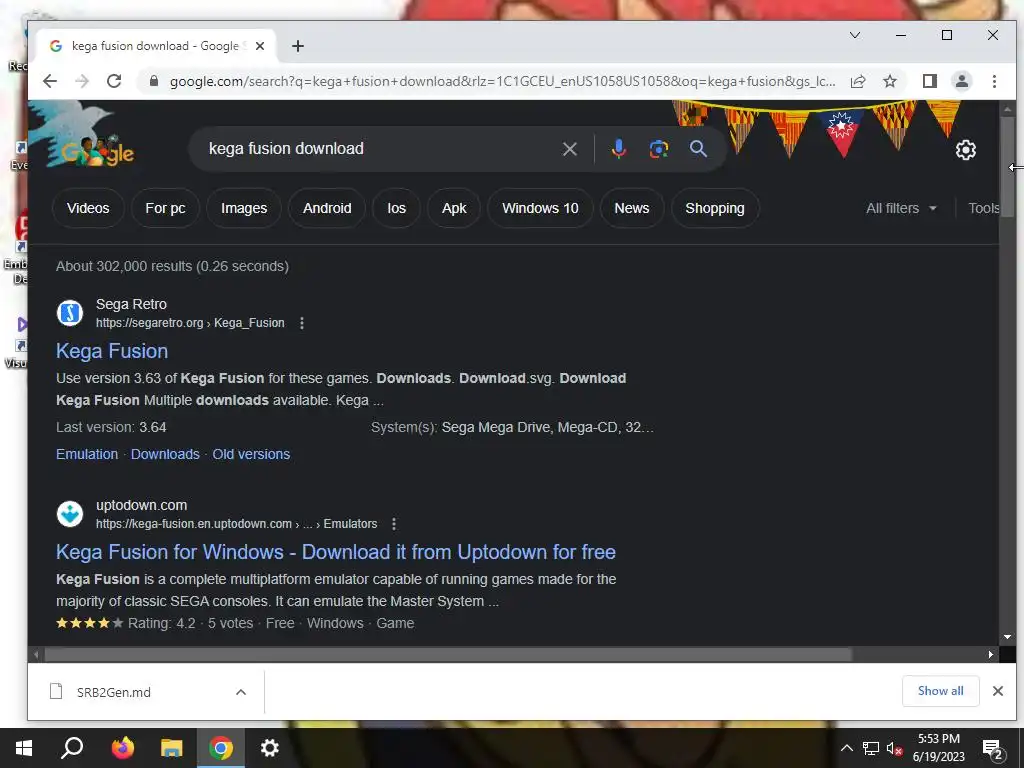This screenshot has width=1024, height=768.
Task: Open Windows taskbar search
Action: coord(72,748)
